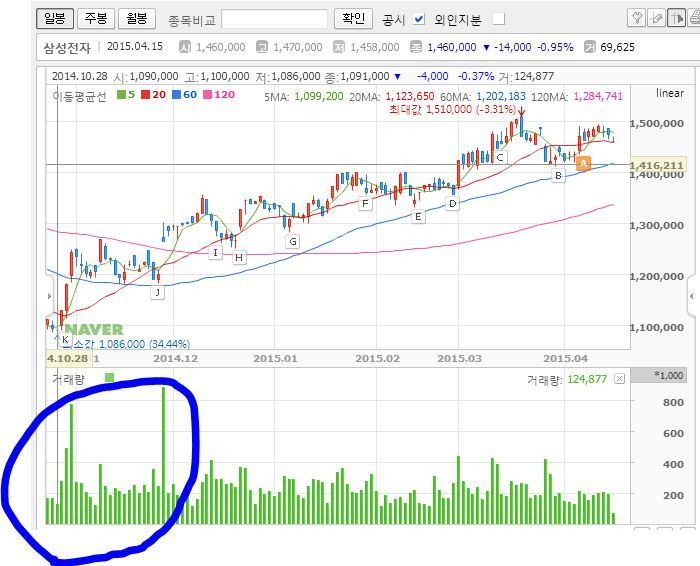Click the green 5-day moving average swatch

121,94
